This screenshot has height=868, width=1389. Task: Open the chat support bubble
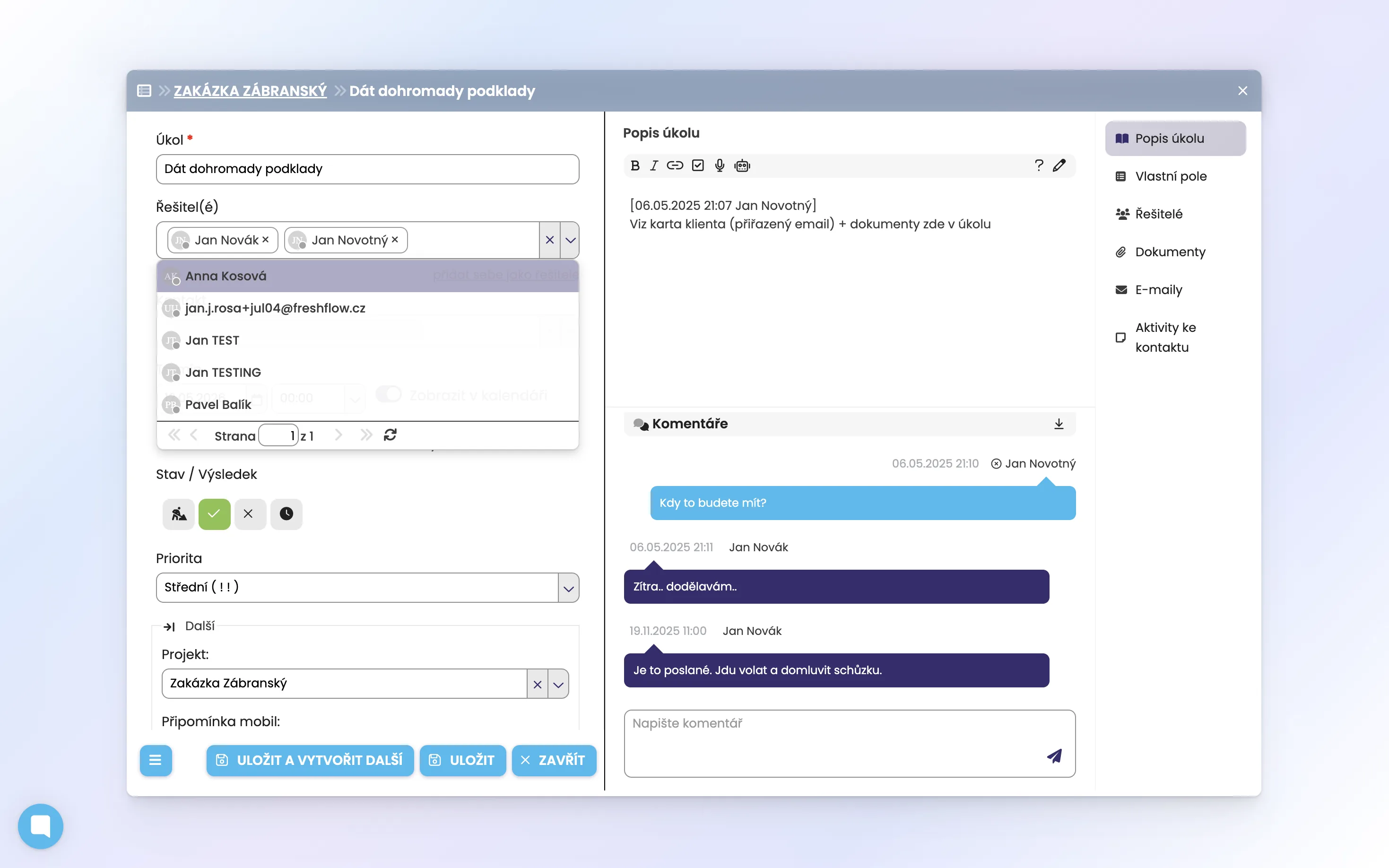(41, 826)
